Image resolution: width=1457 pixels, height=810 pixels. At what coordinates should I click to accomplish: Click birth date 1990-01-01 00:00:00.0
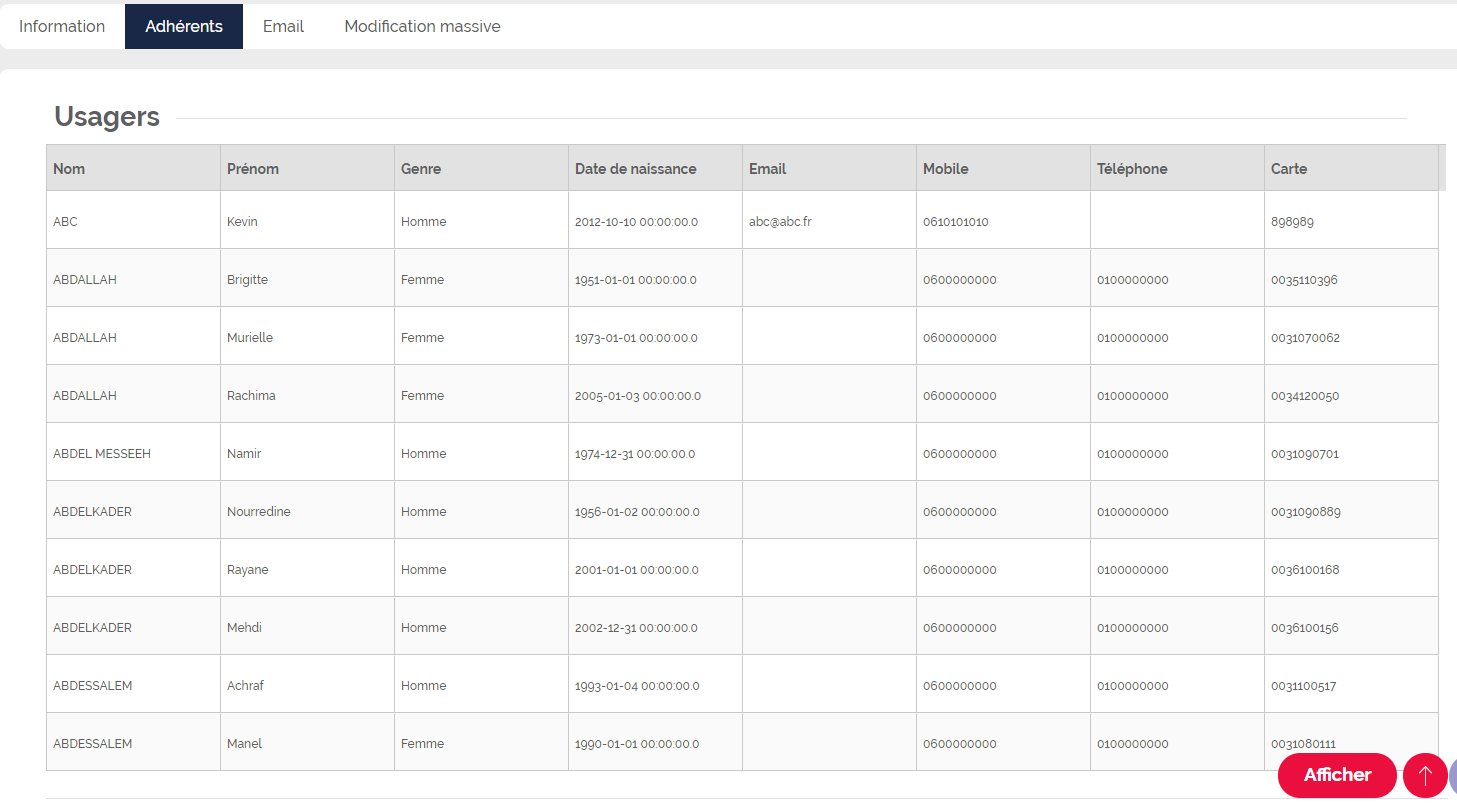coord(637,744)
